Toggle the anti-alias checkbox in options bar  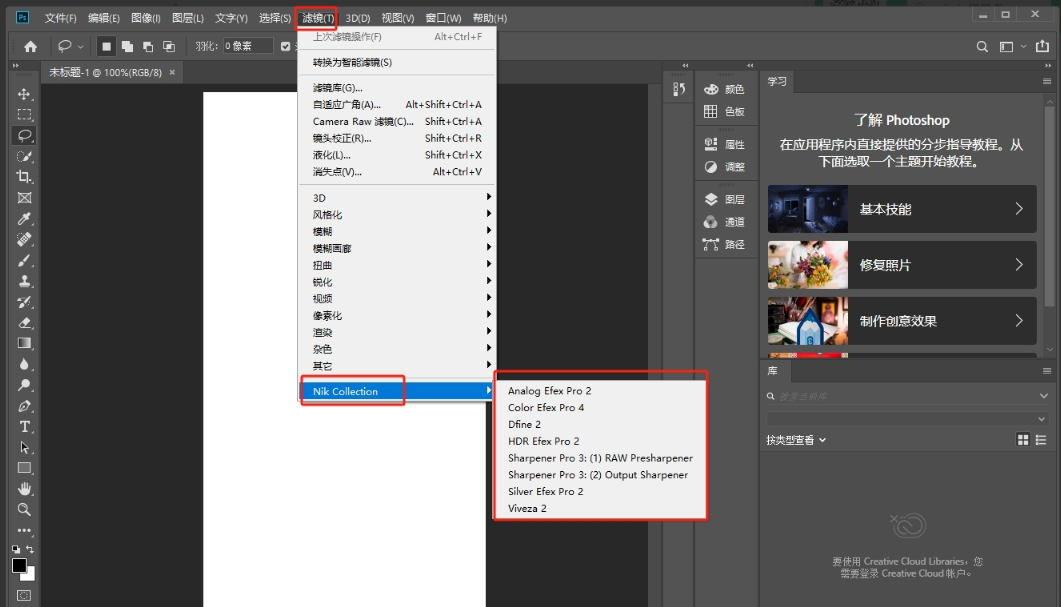(286, 47)
